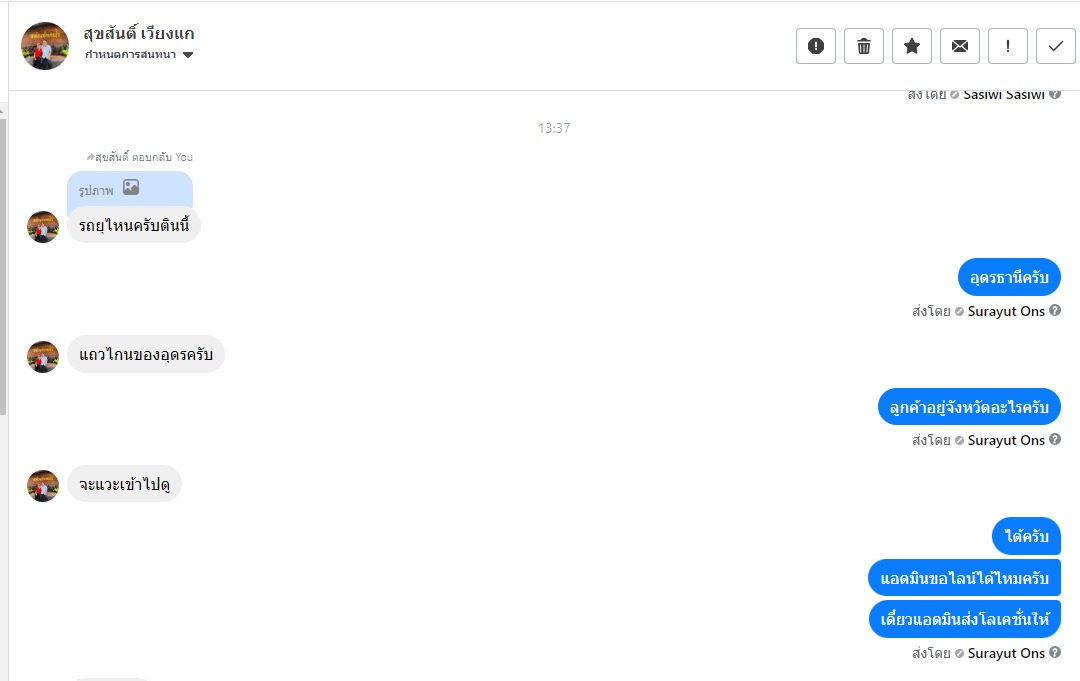Click the picture icon in รูปภาพ reply

(x=131, y=187)
